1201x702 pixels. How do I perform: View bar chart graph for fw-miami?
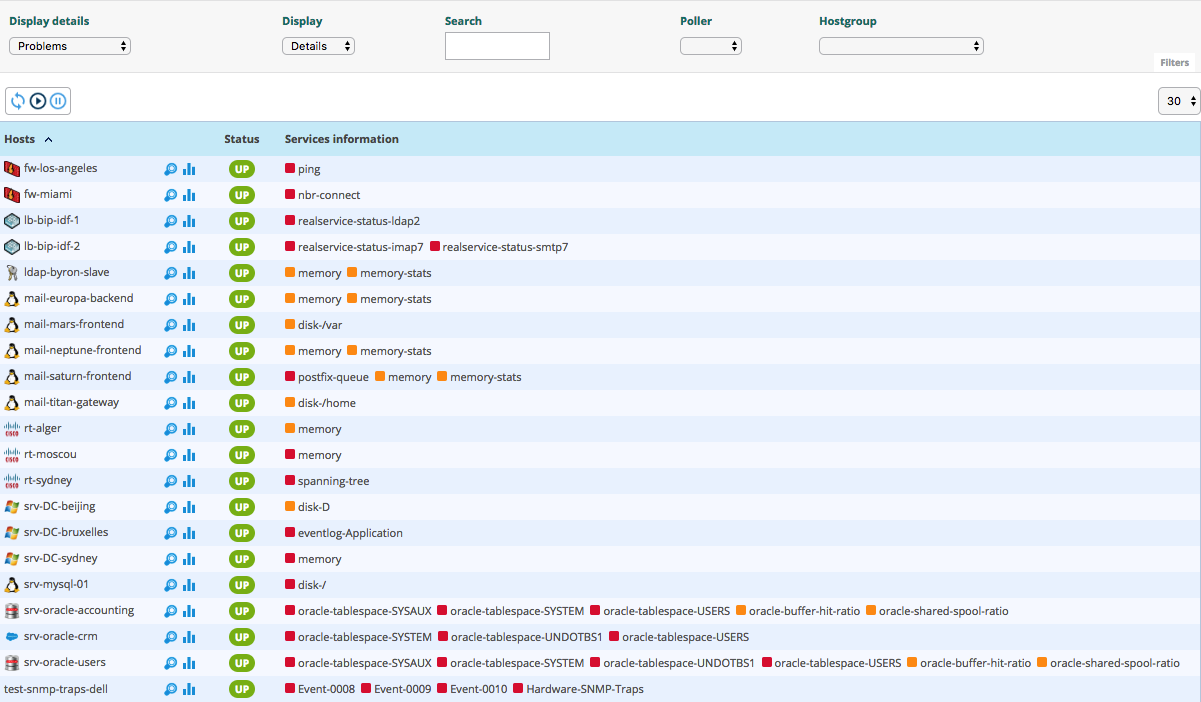point(189,195)
